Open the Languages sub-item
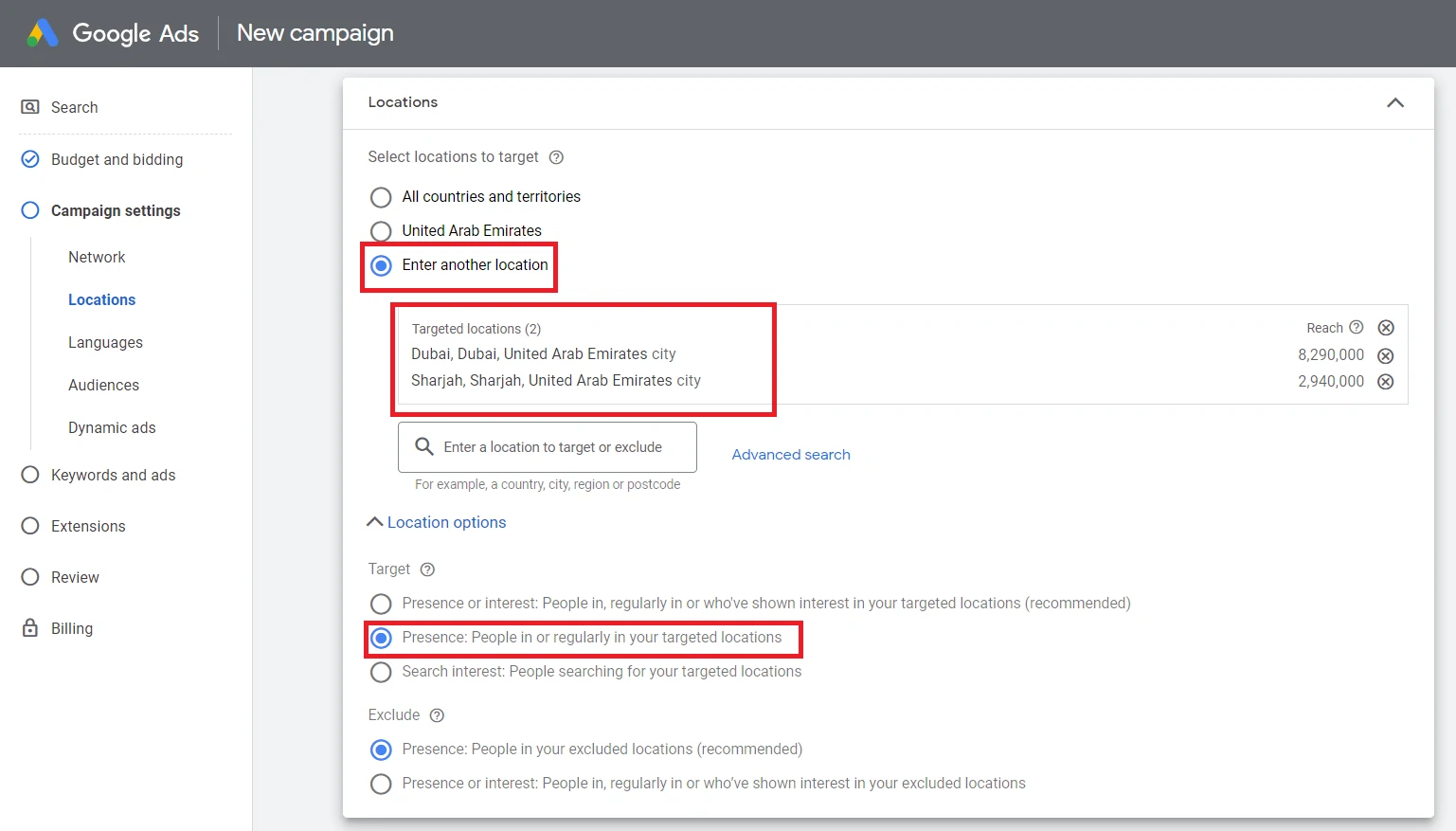 (105, 342)
